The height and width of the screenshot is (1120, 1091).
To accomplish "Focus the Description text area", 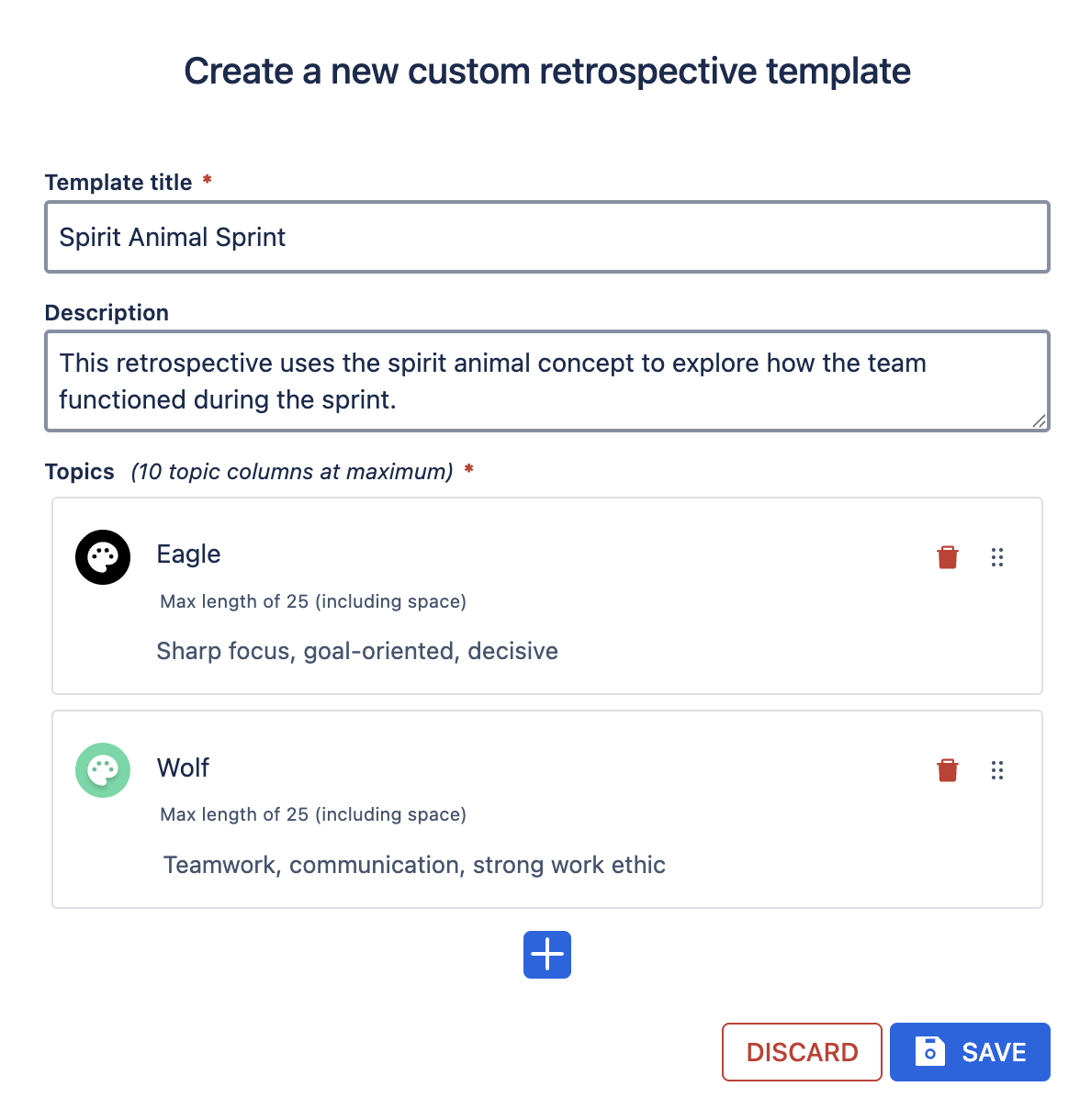I will (x=547, y=381).
